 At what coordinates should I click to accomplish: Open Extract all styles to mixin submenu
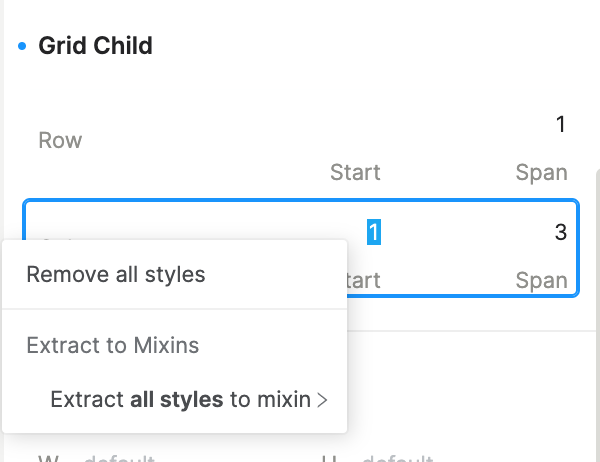coord(180,400)
